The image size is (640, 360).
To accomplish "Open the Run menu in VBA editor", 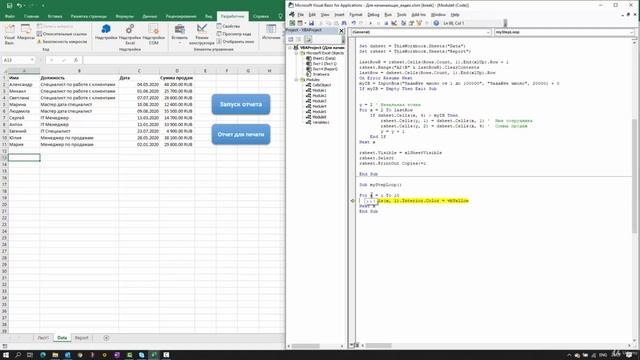I will coord(388,15).
